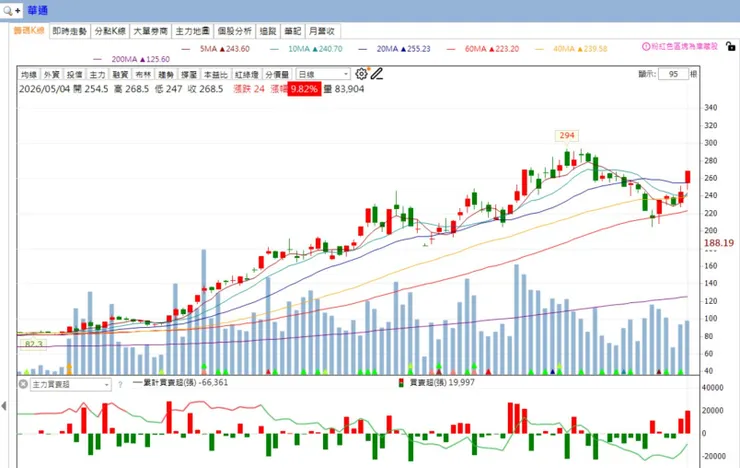Switch to the 筆記 tab
The height and width of the screenshot is (468, 740).
pyautogui.click(x=293, y=31)
